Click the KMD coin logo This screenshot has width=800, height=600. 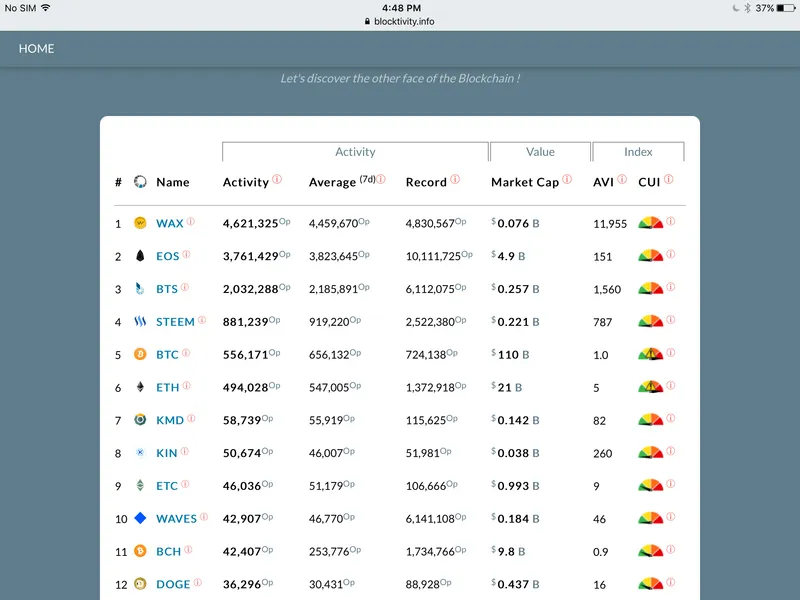coord(140,419)
